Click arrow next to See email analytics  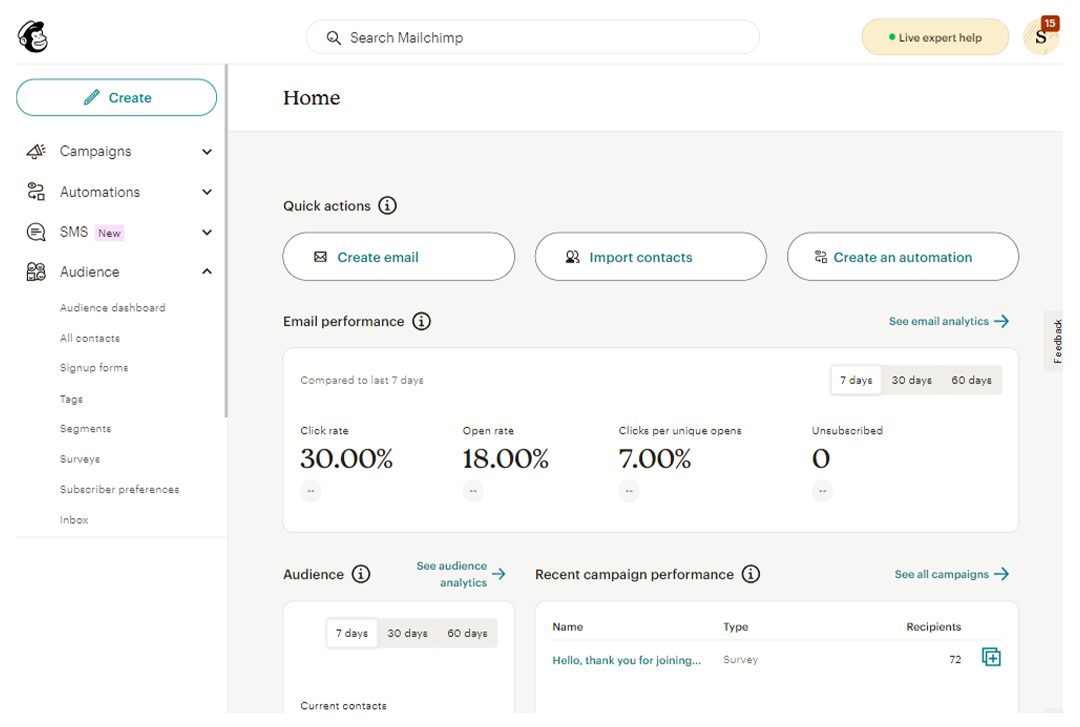[1001, 321]
